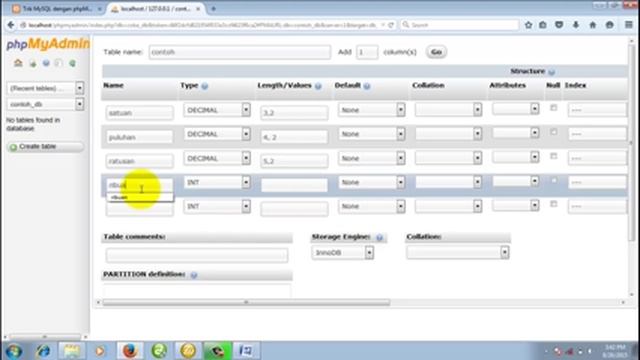The image size is (640, 360).
Task: Click the logout icon beside home icon
Action: click(33, 64)
